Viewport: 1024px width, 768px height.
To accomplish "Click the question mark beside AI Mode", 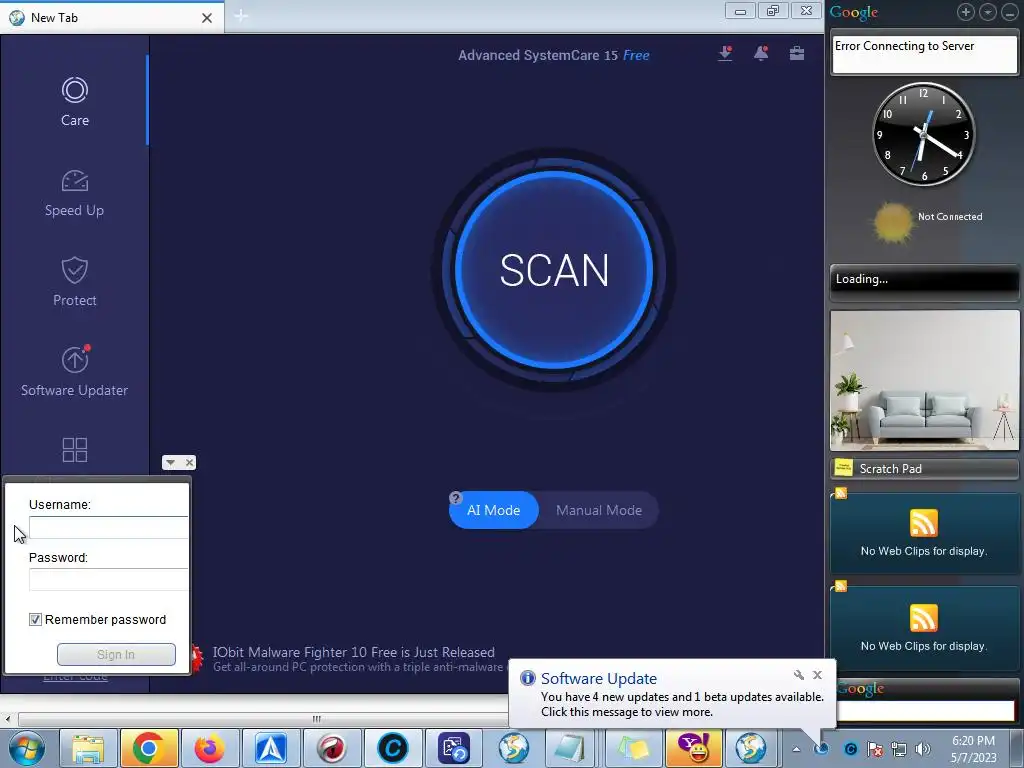I will (x=456, y=498).
